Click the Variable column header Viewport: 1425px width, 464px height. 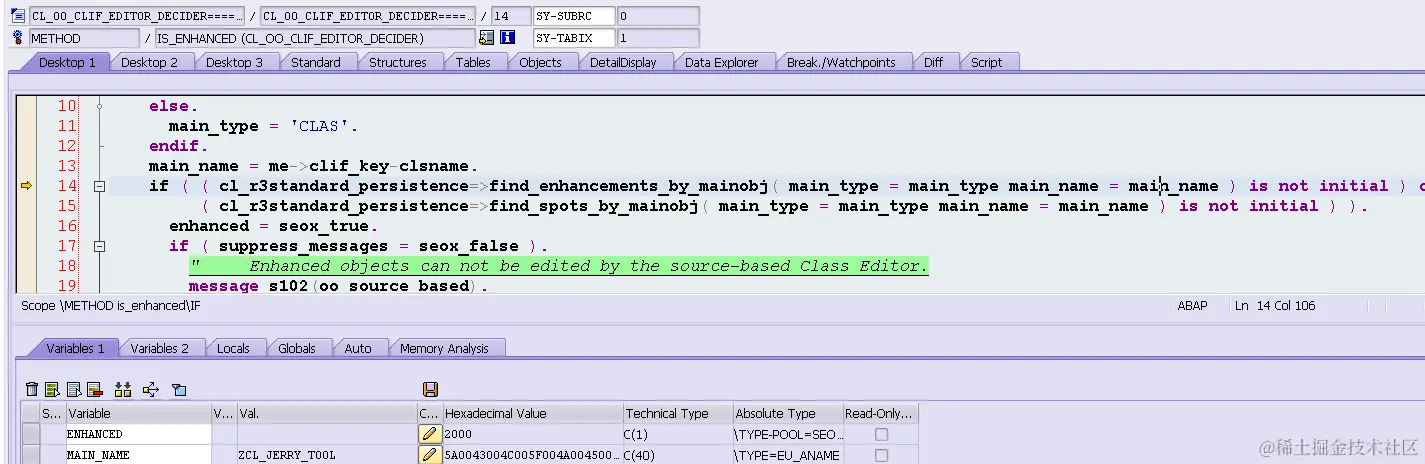coord(139,413)
